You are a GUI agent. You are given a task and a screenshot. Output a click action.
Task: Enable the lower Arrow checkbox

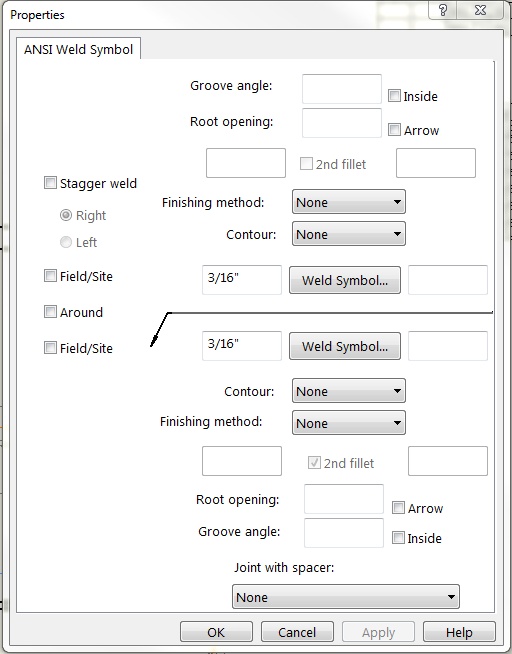tap(398, 508)
